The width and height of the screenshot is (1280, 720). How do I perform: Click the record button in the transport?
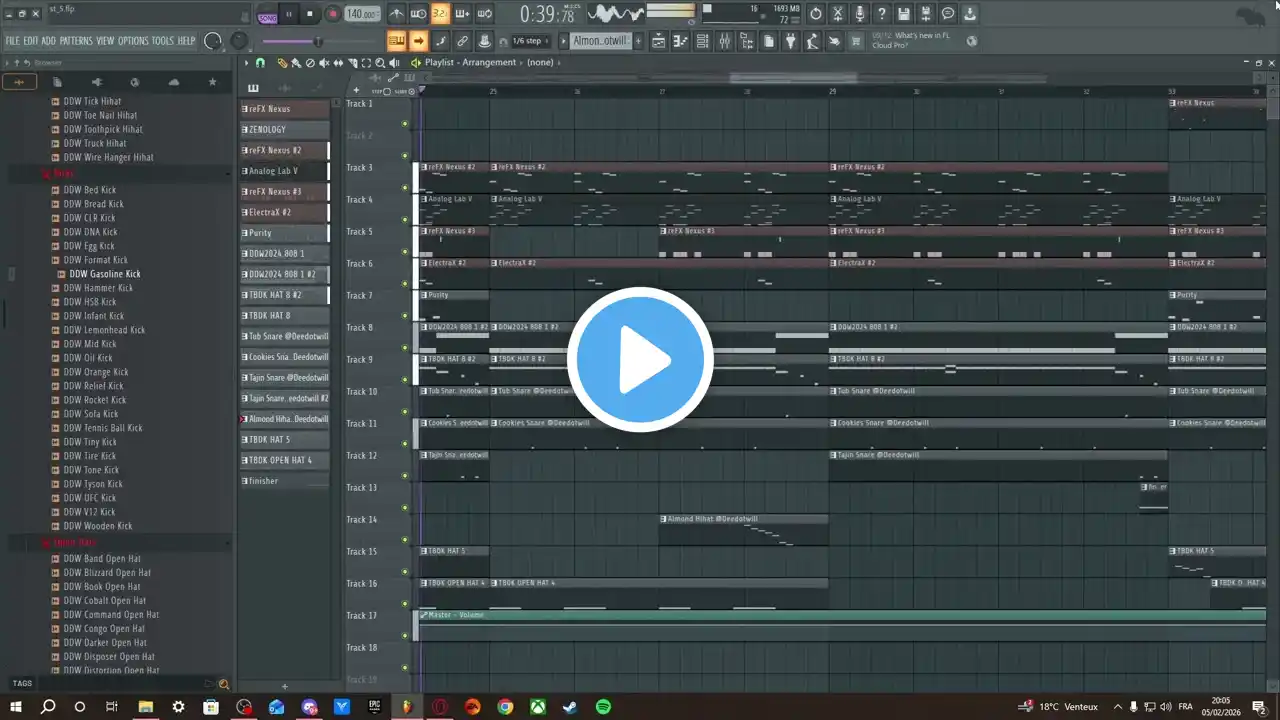click(x=332, y=14)
